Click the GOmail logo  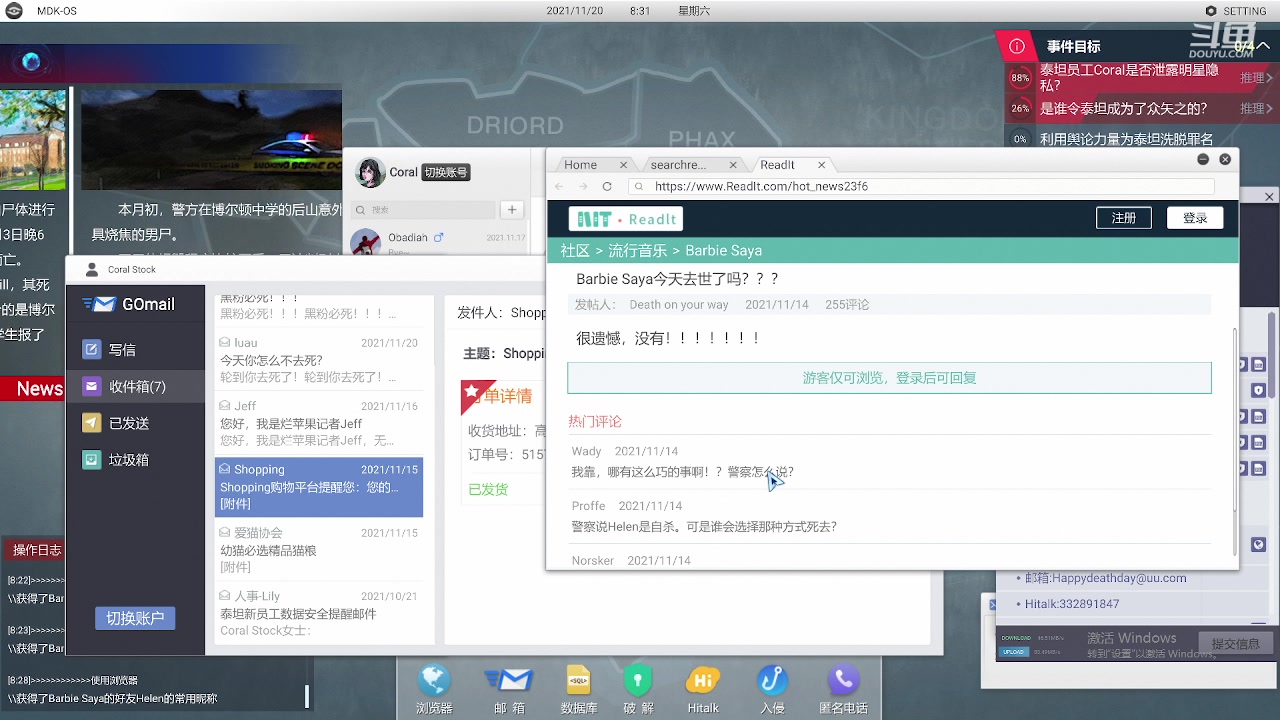[x=129, y=304]
